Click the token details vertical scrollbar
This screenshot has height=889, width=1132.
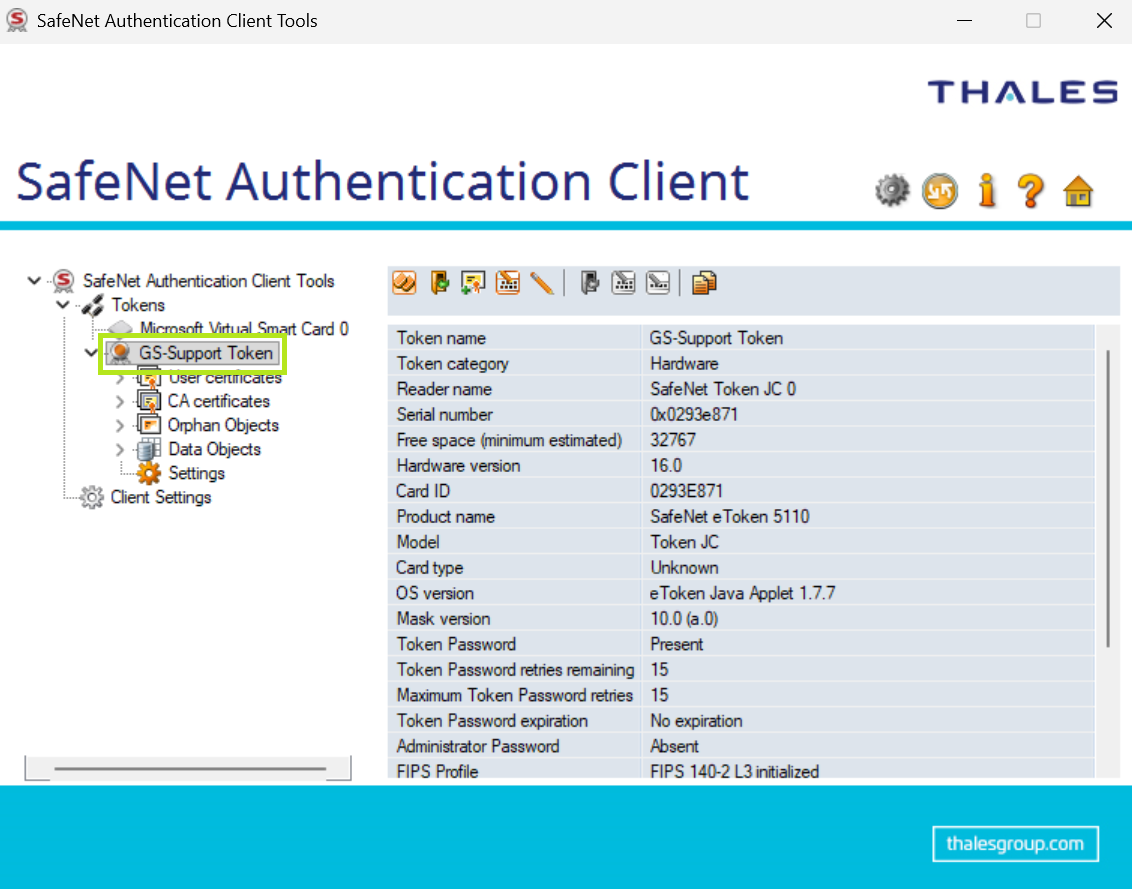[1108, 498]
